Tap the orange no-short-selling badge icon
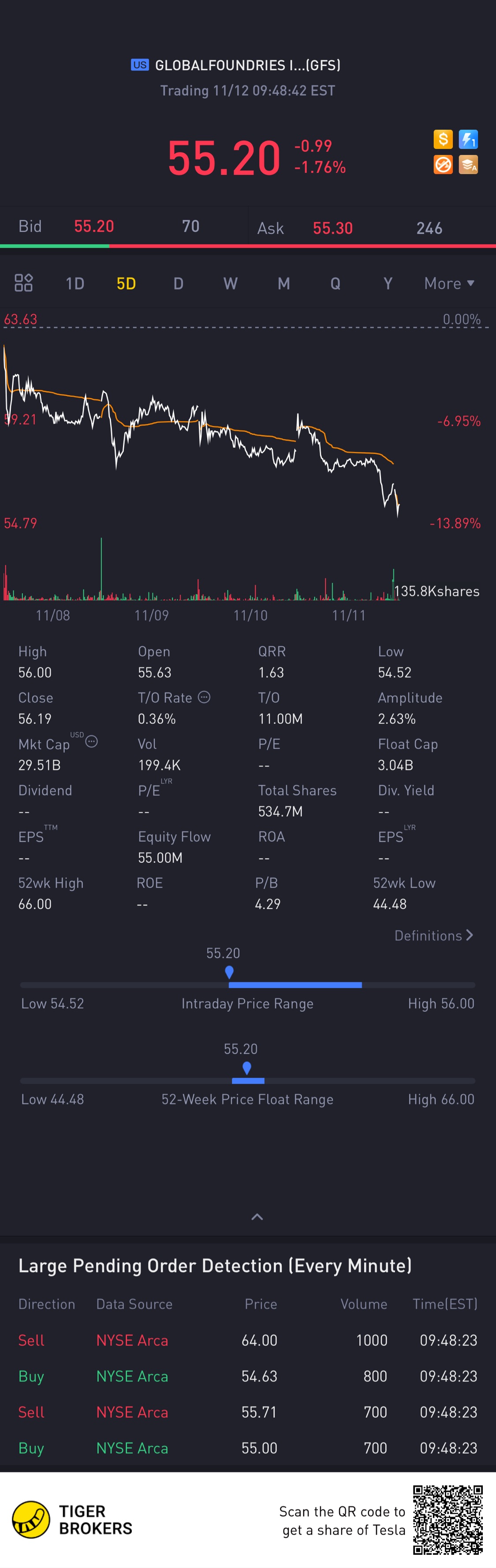 click(x=443, y=164)
